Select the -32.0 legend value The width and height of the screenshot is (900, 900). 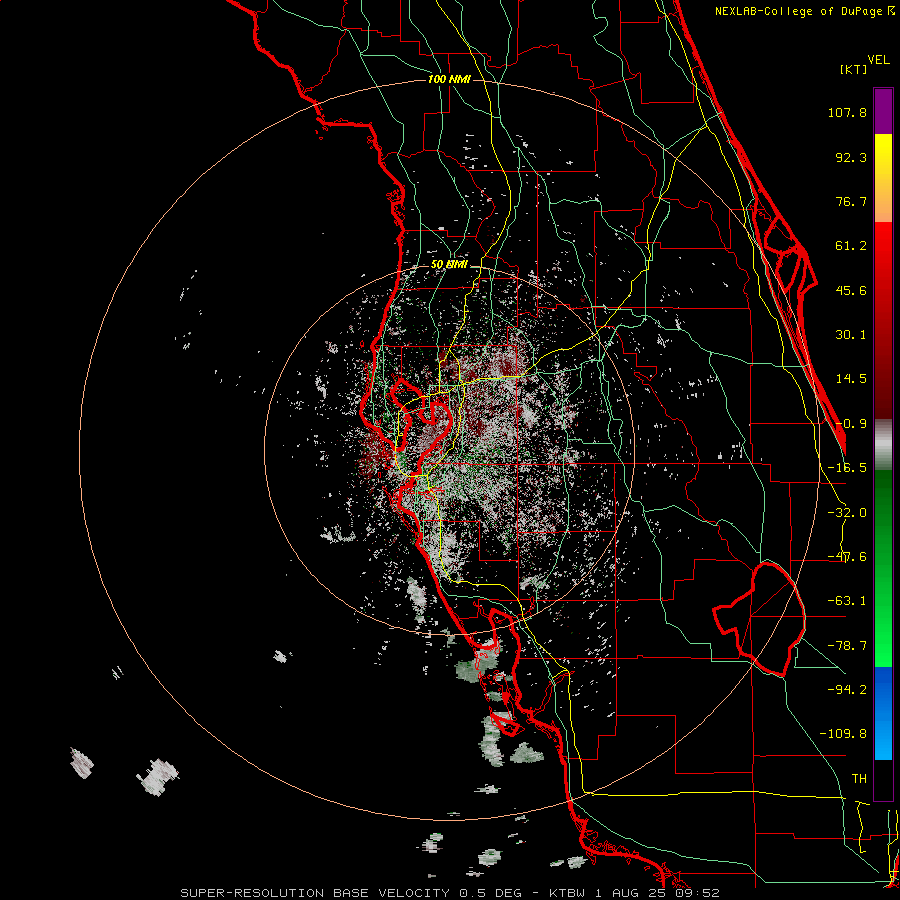(x=847, y=513)
